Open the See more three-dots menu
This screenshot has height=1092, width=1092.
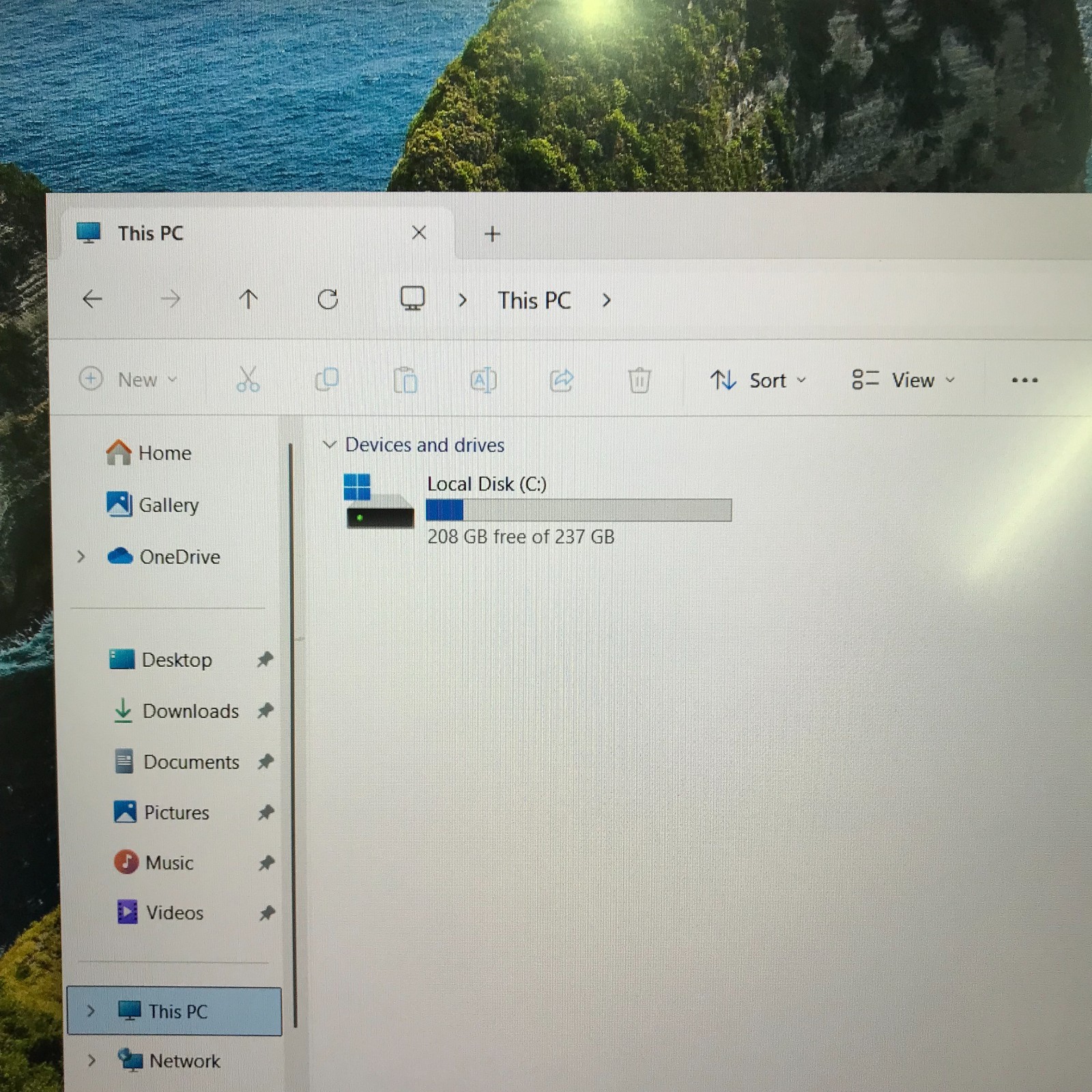[1024, 380]
